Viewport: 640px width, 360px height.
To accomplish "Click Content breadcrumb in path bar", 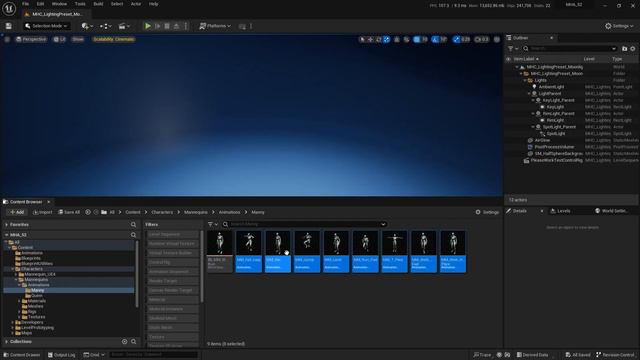I will click(133, 212).
